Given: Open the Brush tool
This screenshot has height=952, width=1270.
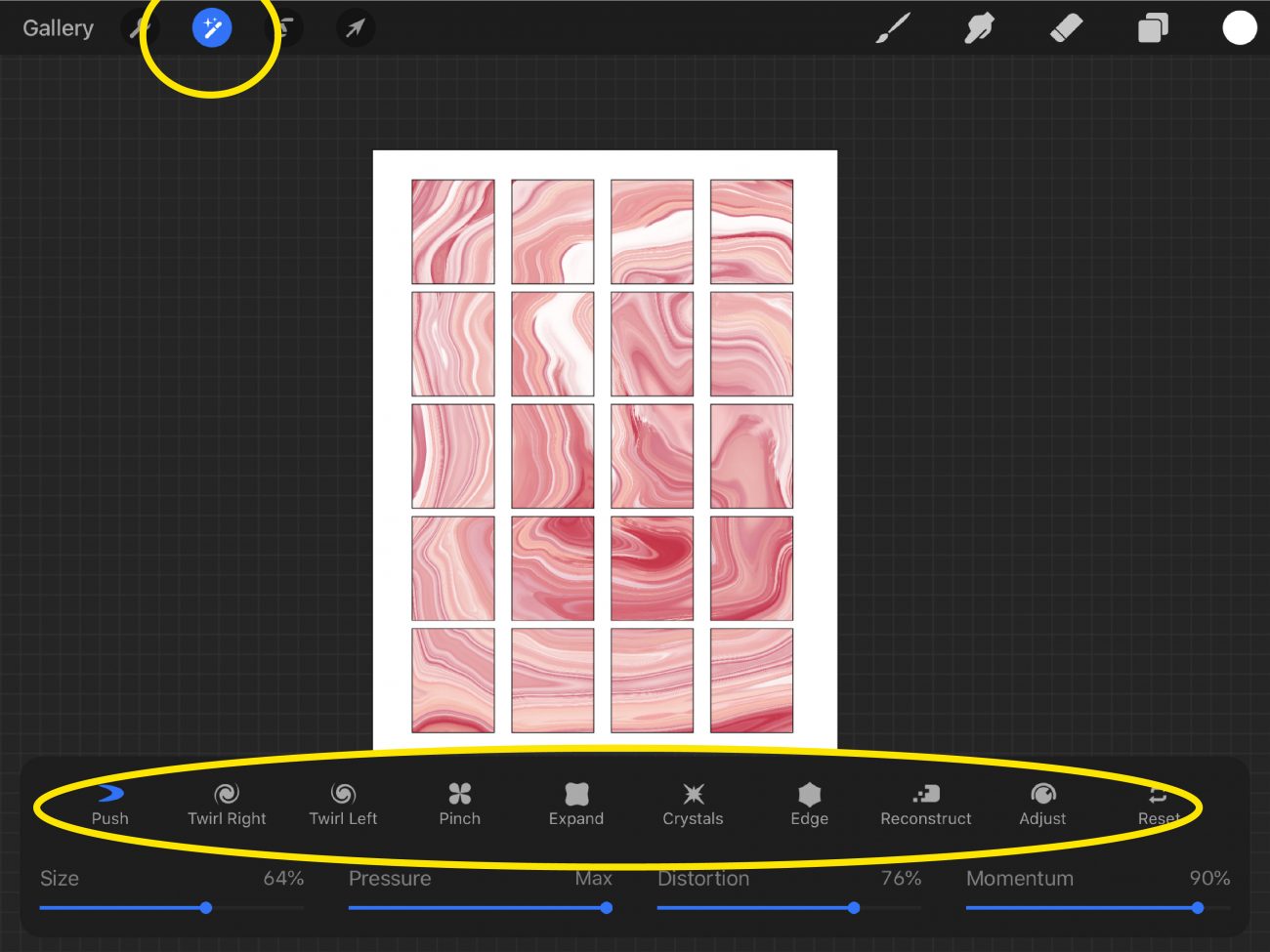Looking at the screenshot, I should point(892,28).
